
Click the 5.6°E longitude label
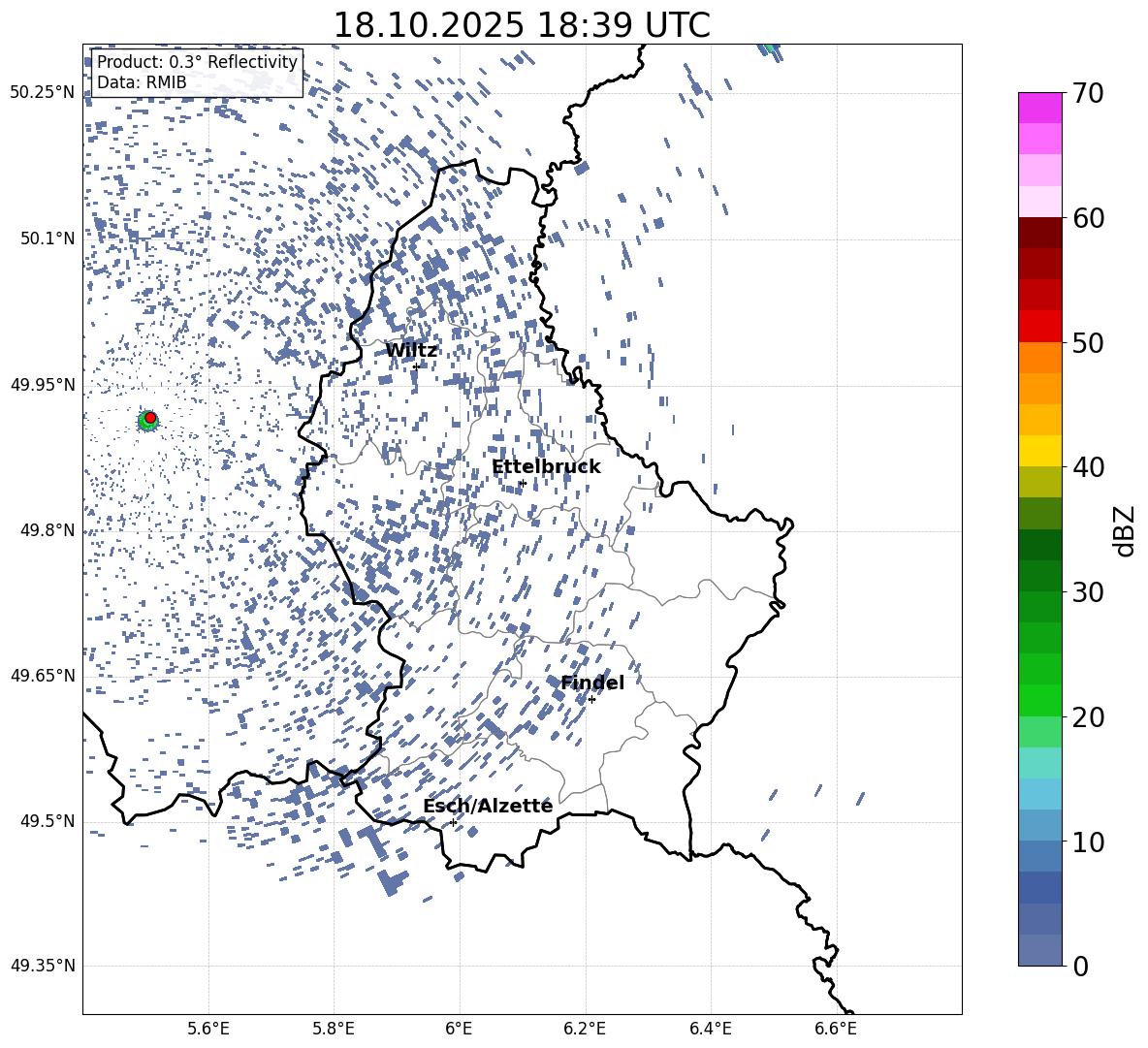(208, 1029)
